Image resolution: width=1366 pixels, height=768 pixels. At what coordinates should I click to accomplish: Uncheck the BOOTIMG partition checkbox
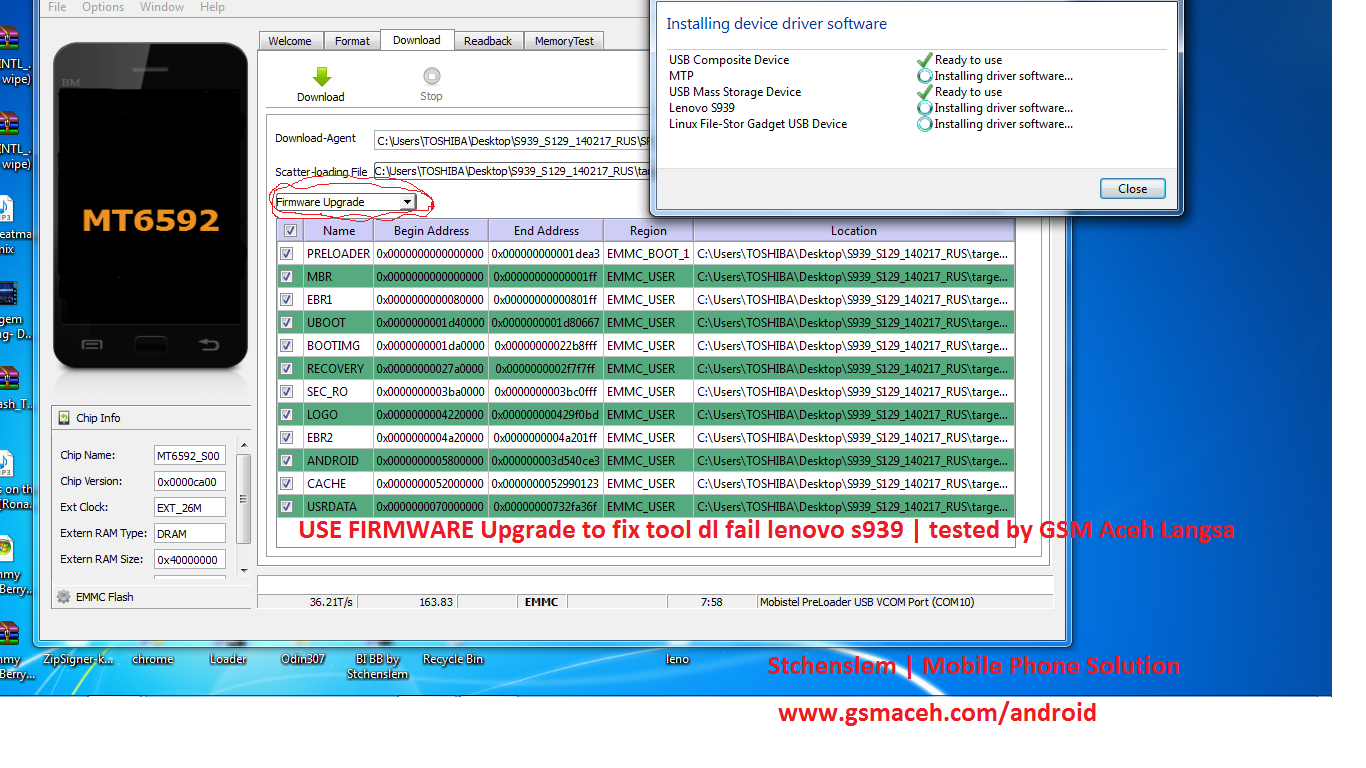point(287,346)
